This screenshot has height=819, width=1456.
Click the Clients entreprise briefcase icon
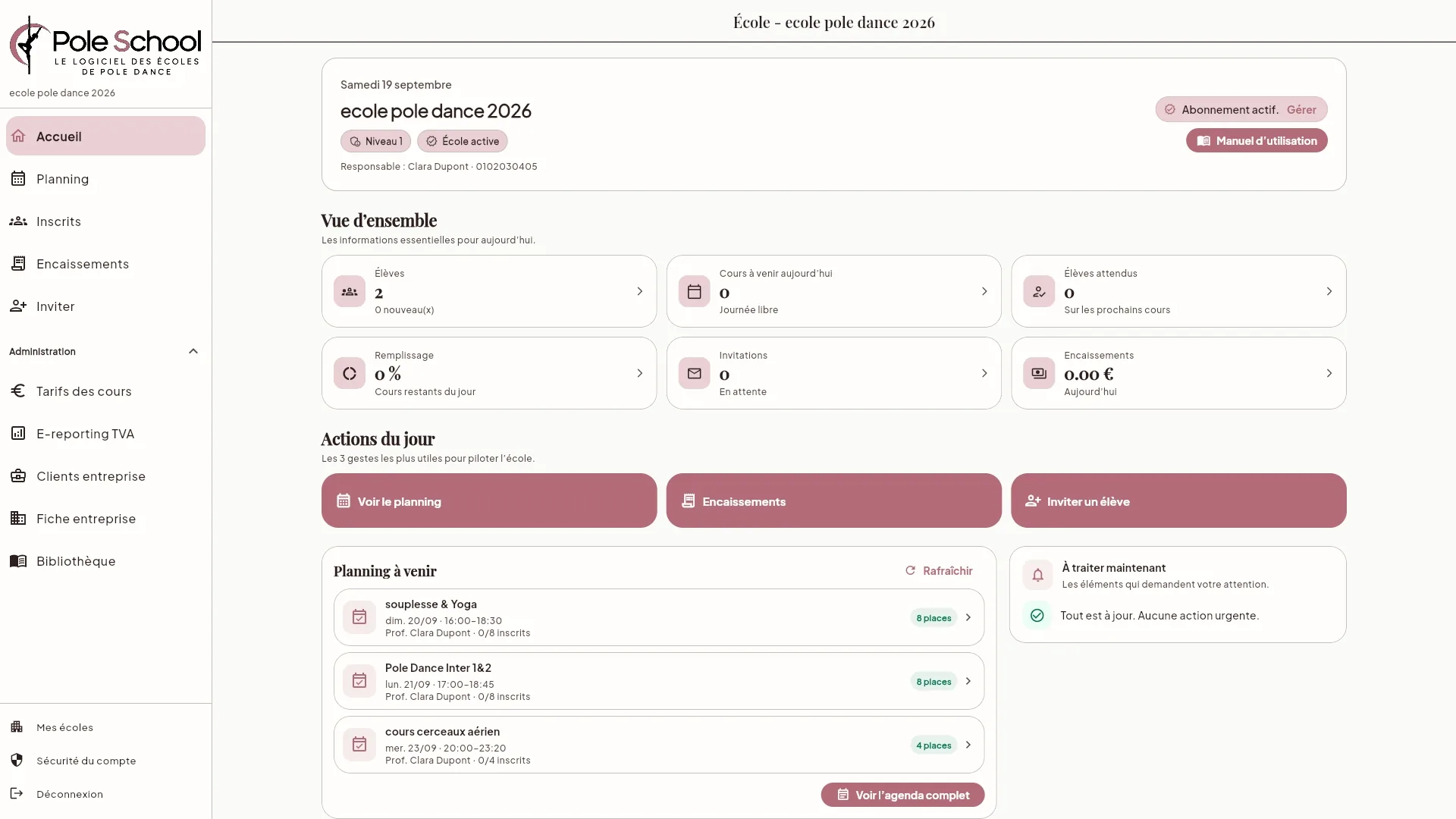coord(18,476)
